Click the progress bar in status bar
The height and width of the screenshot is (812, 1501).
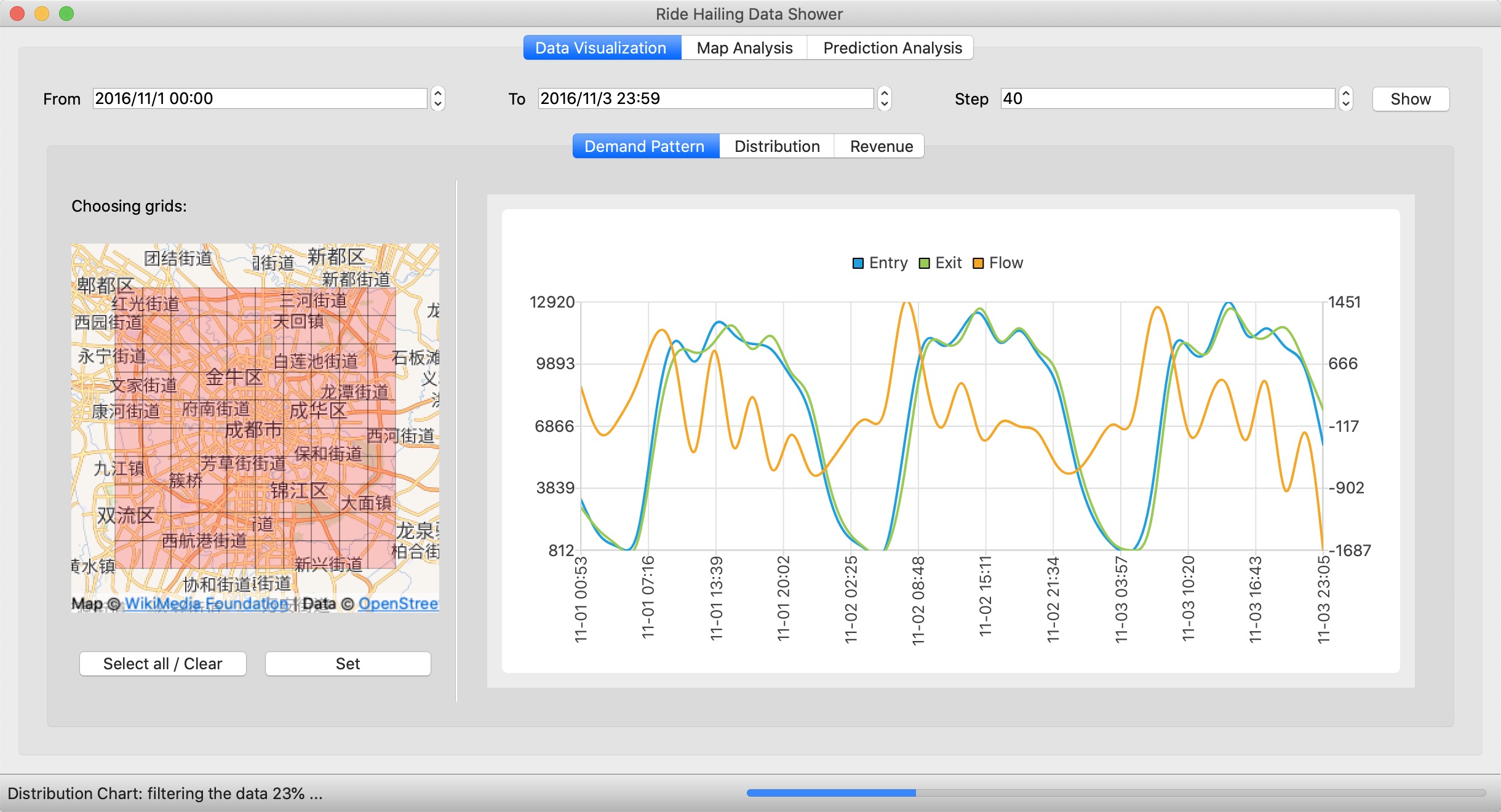click(x=1116, y=793)
